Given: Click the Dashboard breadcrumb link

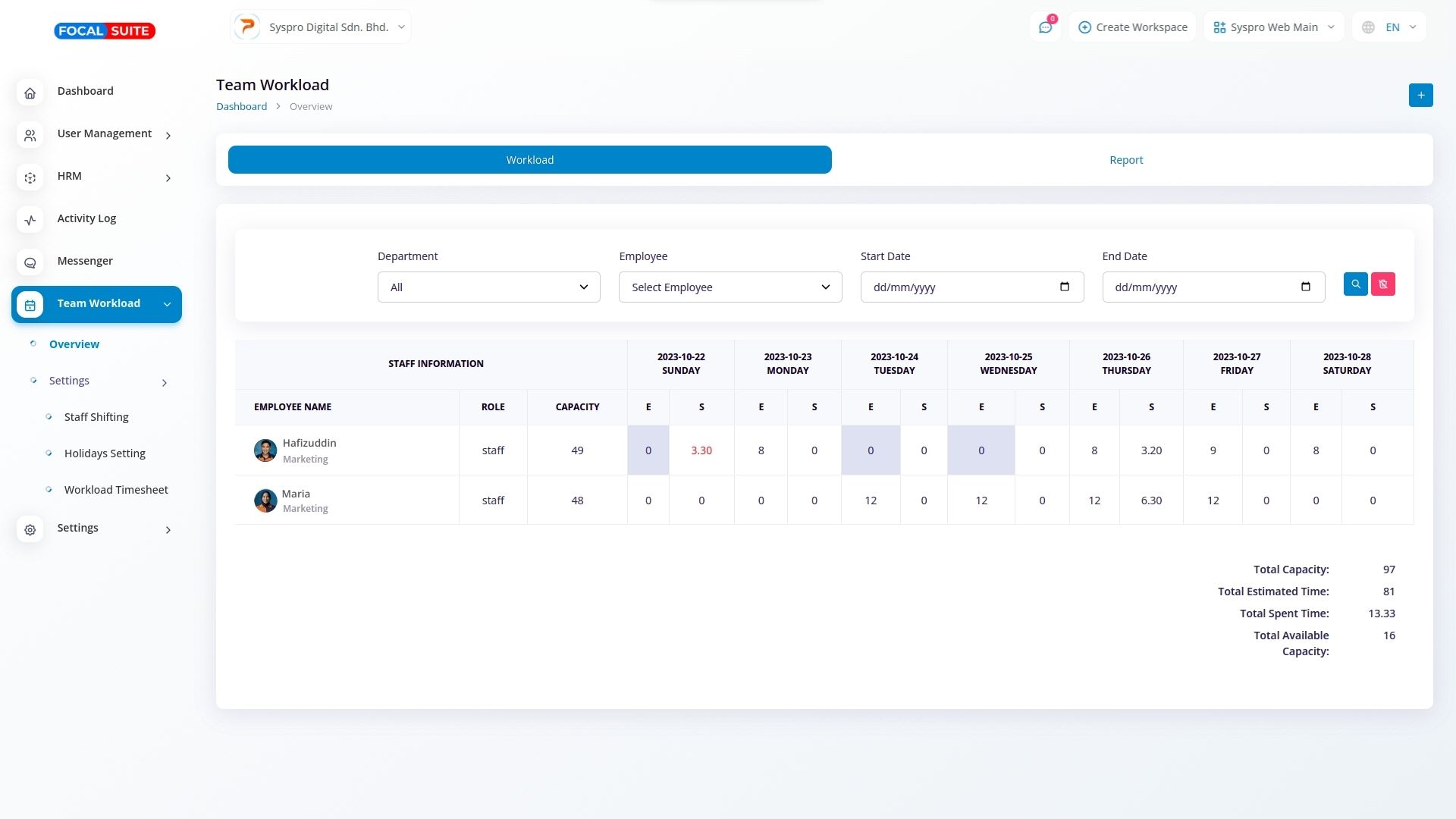Looking at the screenshot, I should pyautogui.click(x=241, y=107).
